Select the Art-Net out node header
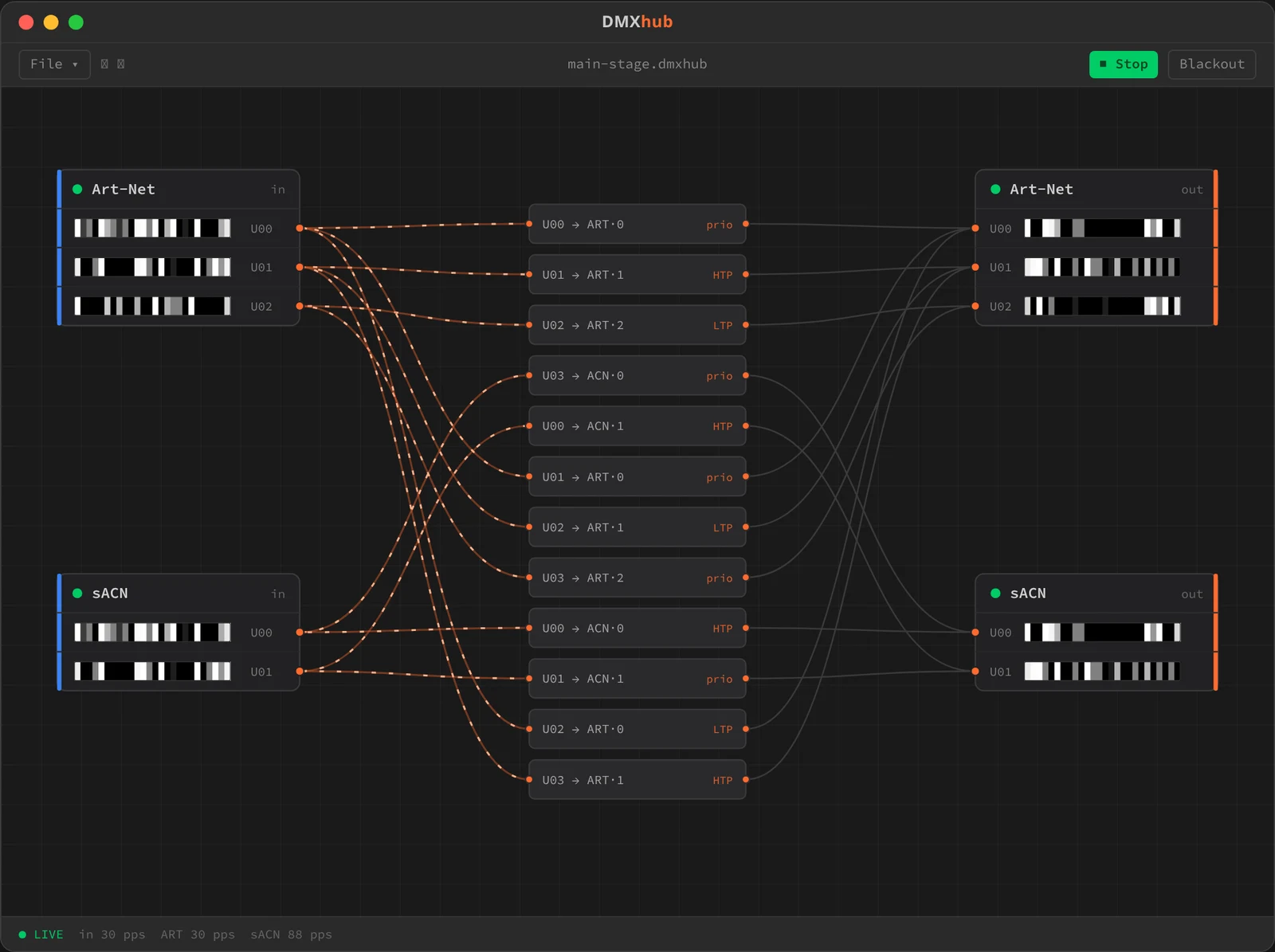 (1096, 189)
